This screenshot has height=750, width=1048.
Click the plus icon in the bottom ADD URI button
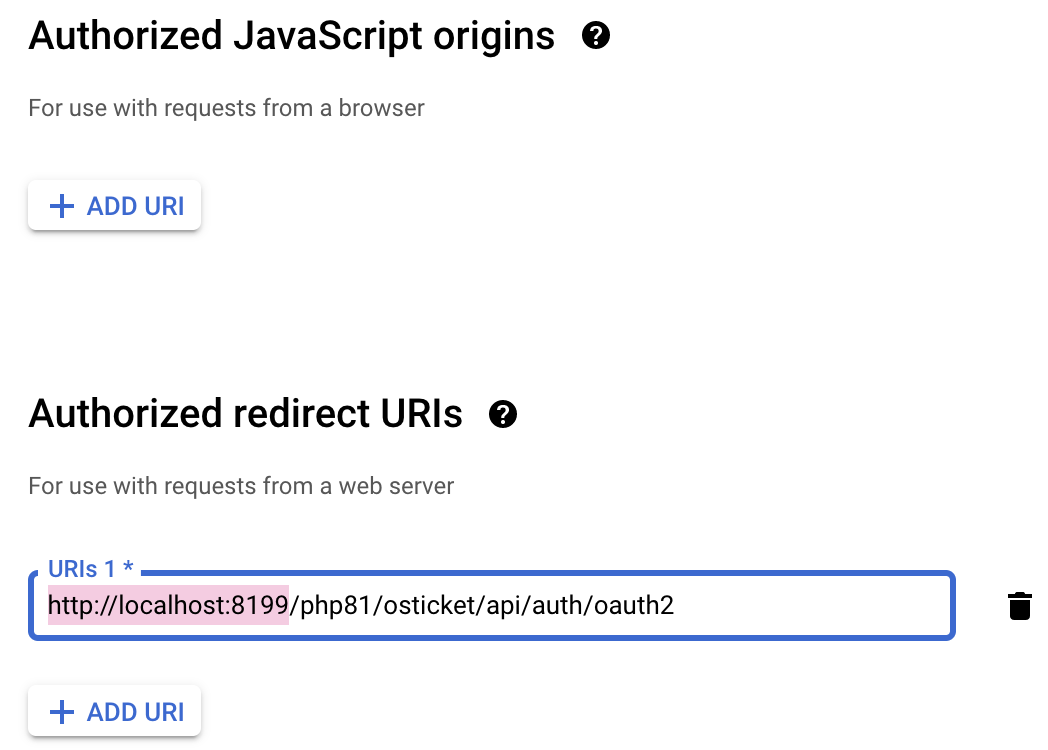(x=62, y=711)
